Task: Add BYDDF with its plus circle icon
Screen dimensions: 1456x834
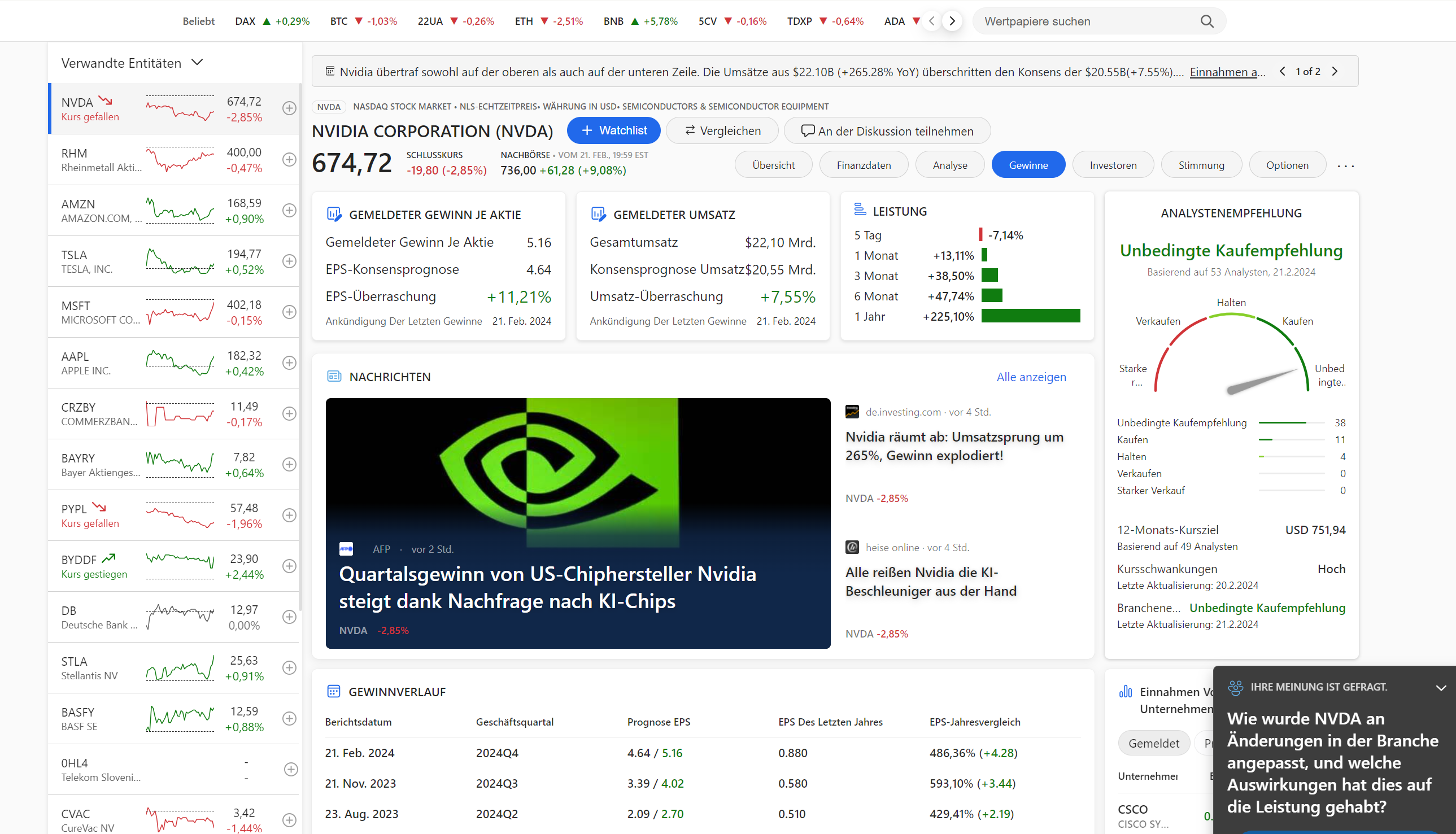Action: click(289, 566)
